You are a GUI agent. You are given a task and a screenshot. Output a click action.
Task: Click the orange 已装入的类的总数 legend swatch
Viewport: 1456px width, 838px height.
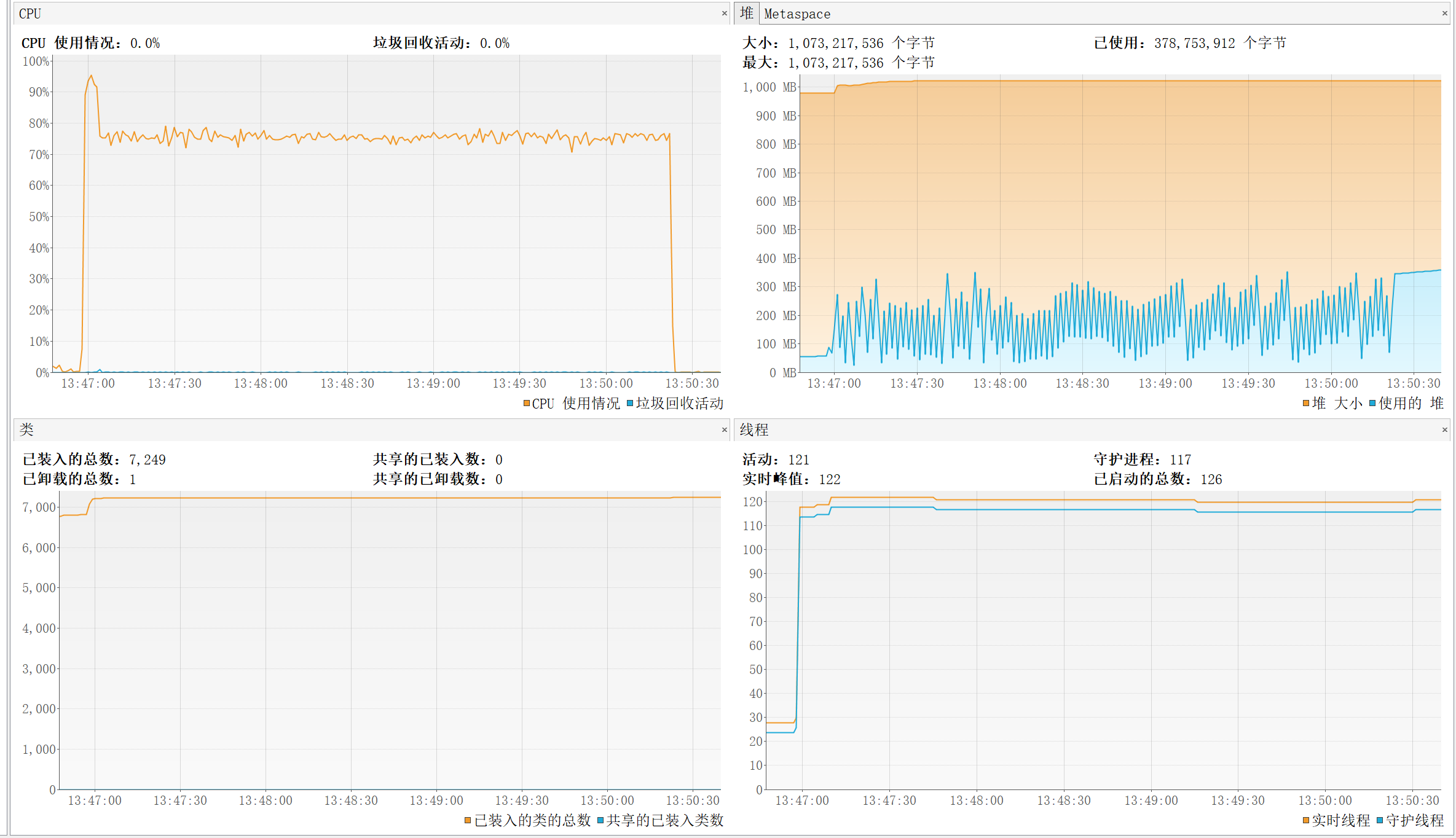tap(468, 820)
